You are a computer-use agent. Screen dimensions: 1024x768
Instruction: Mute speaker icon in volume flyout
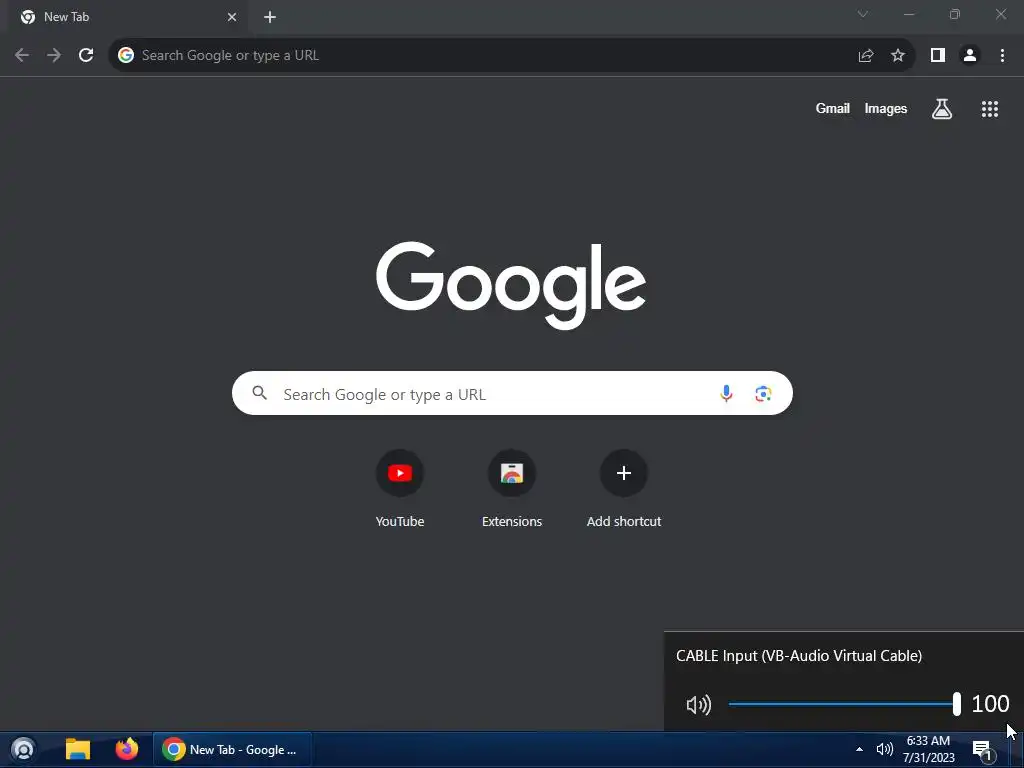tap(698, 705)
